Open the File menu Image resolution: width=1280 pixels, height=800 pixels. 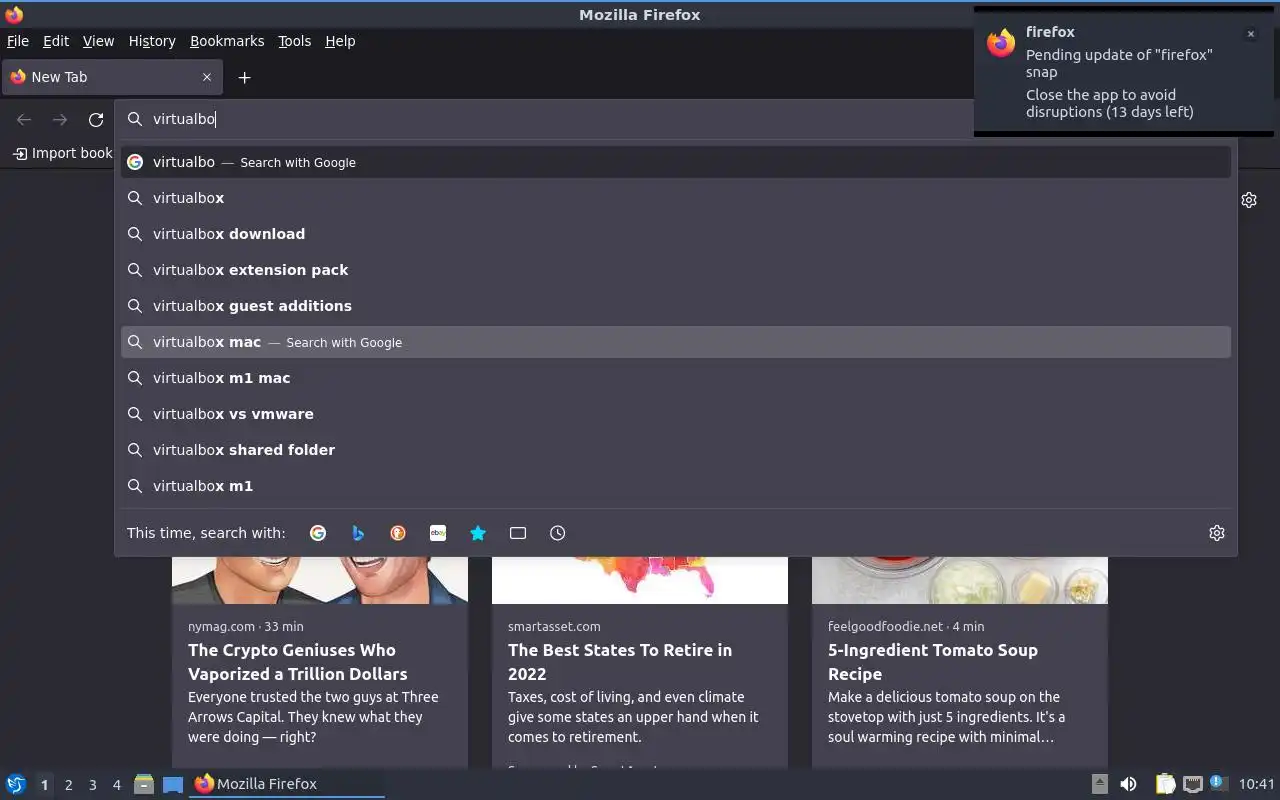tap(18, 41)
